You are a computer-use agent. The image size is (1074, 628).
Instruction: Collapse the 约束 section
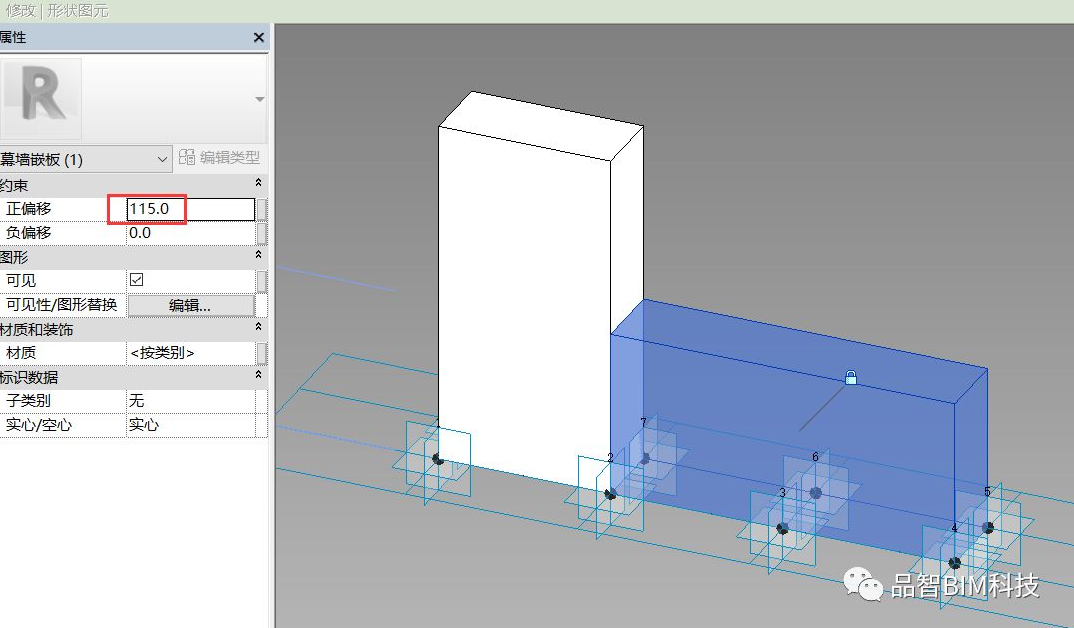(x=259, y=184)
